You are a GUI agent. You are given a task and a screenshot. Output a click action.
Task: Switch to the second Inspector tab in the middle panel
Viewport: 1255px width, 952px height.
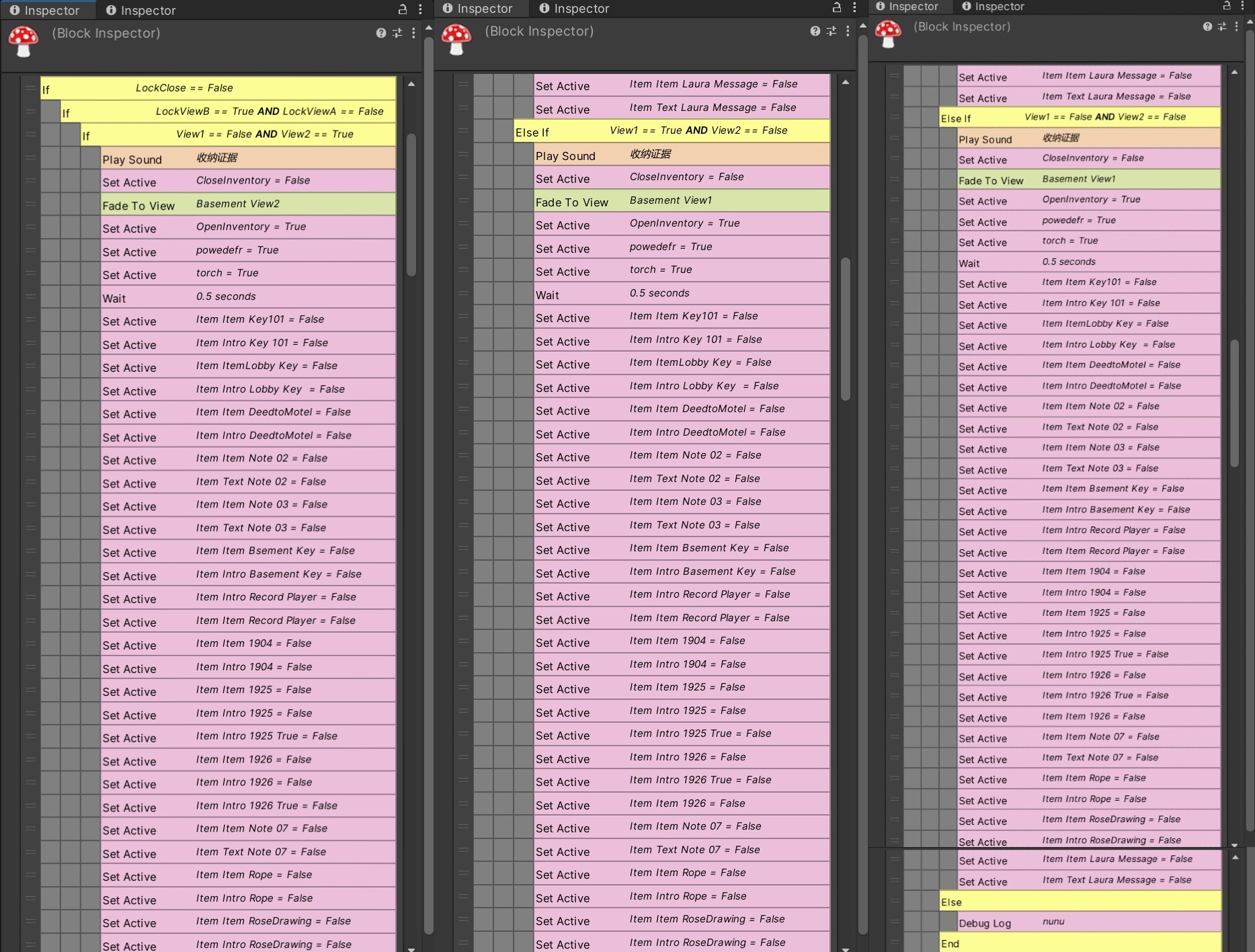tap(575, 8)
